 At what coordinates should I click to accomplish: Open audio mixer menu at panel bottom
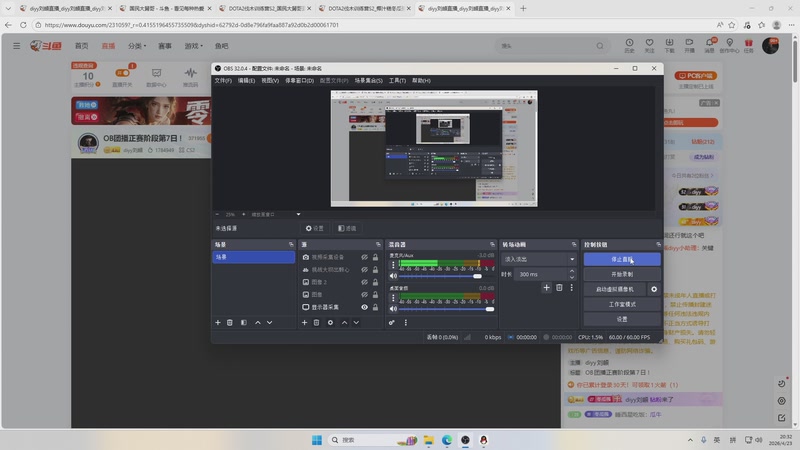[406, 322]
